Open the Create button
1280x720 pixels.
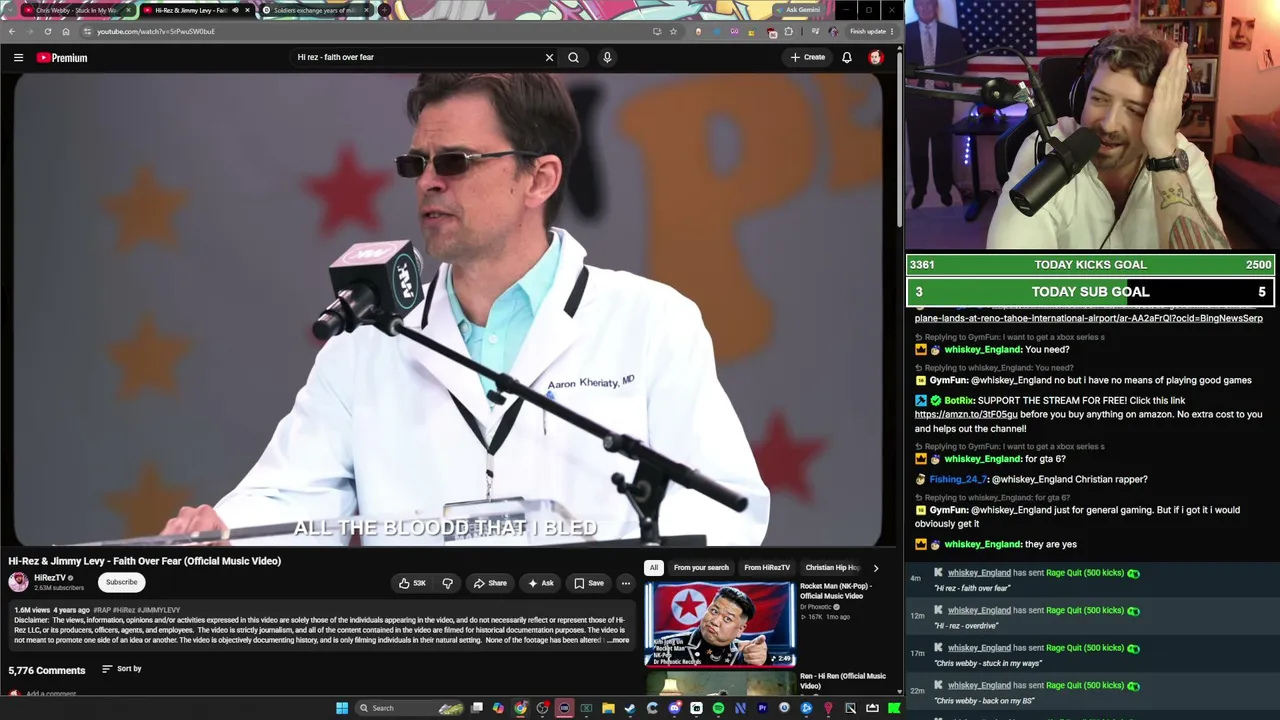point(808,58)
